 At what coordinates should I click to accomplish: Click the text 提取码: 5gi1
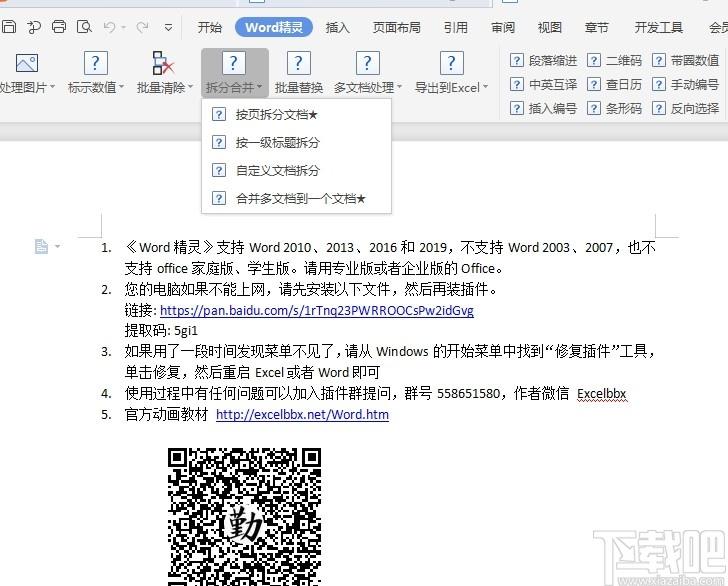[x=161, y=331]
